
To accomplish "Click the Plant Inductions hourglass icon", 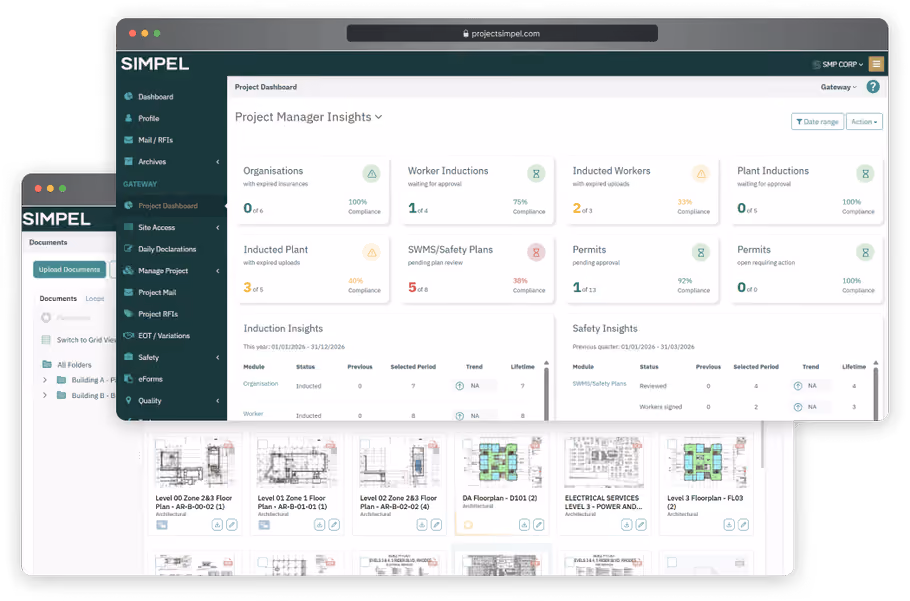I will tap(865, 173).
